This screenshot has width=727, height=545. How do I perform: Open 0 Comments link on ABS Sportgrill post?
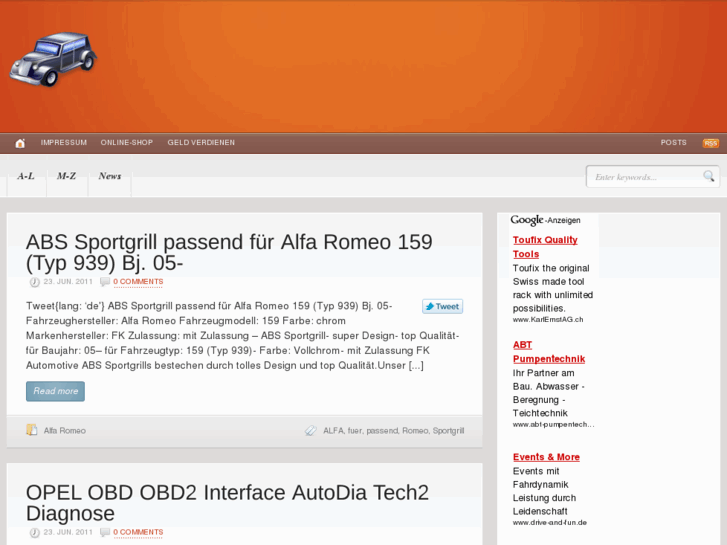(138, 282)
